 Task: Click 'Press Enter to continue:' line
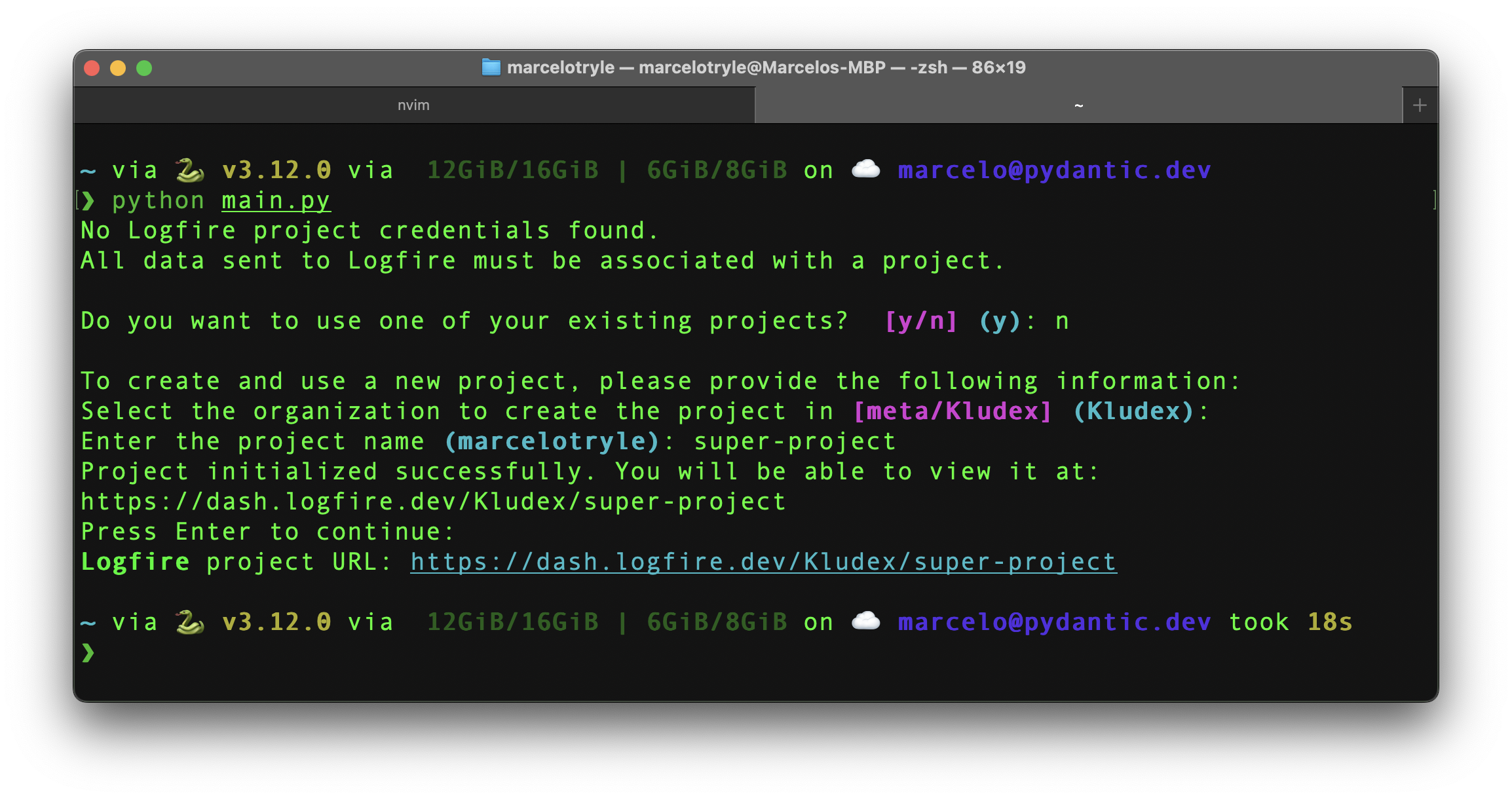pyautogui.click(x=267, y=532)
